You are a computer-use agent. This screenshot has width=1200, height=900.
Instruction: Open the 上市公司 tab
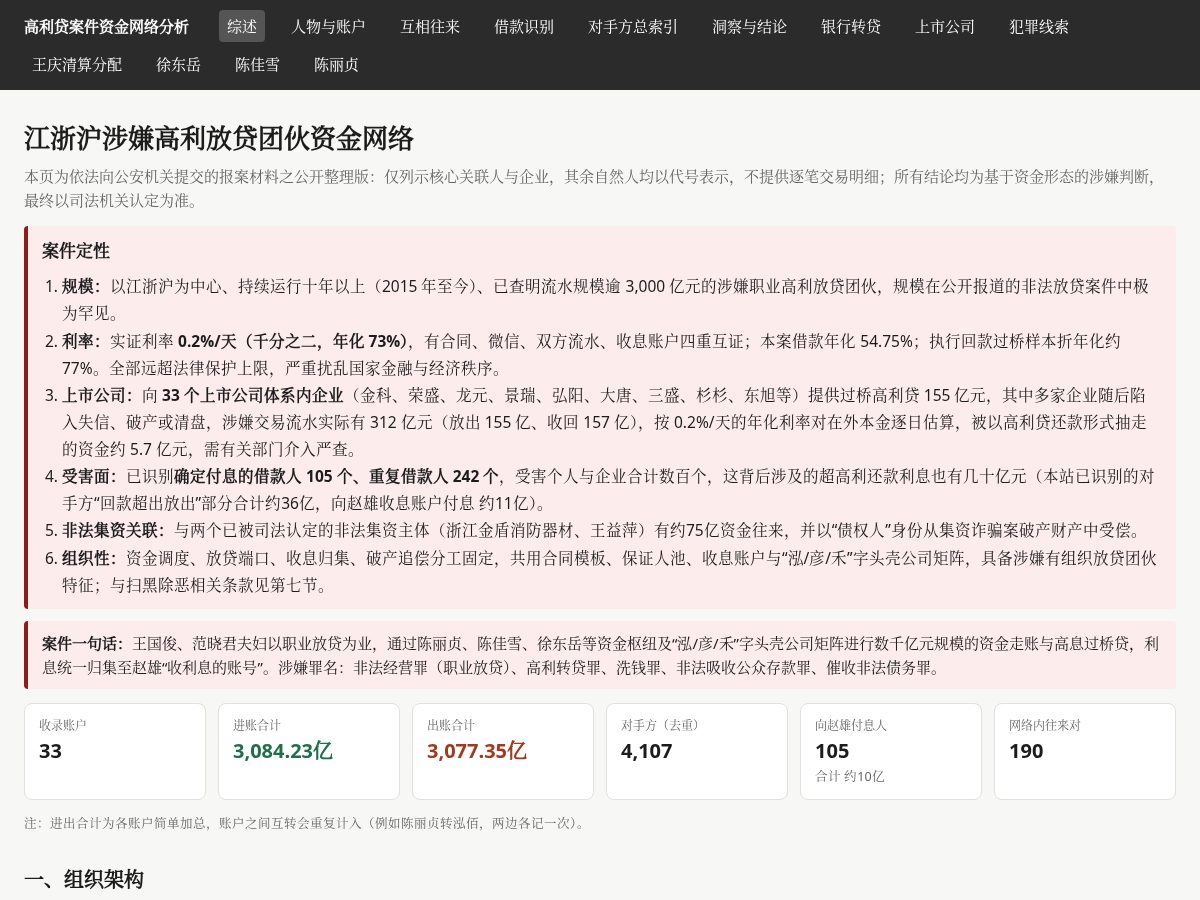(x=945, y=26)
